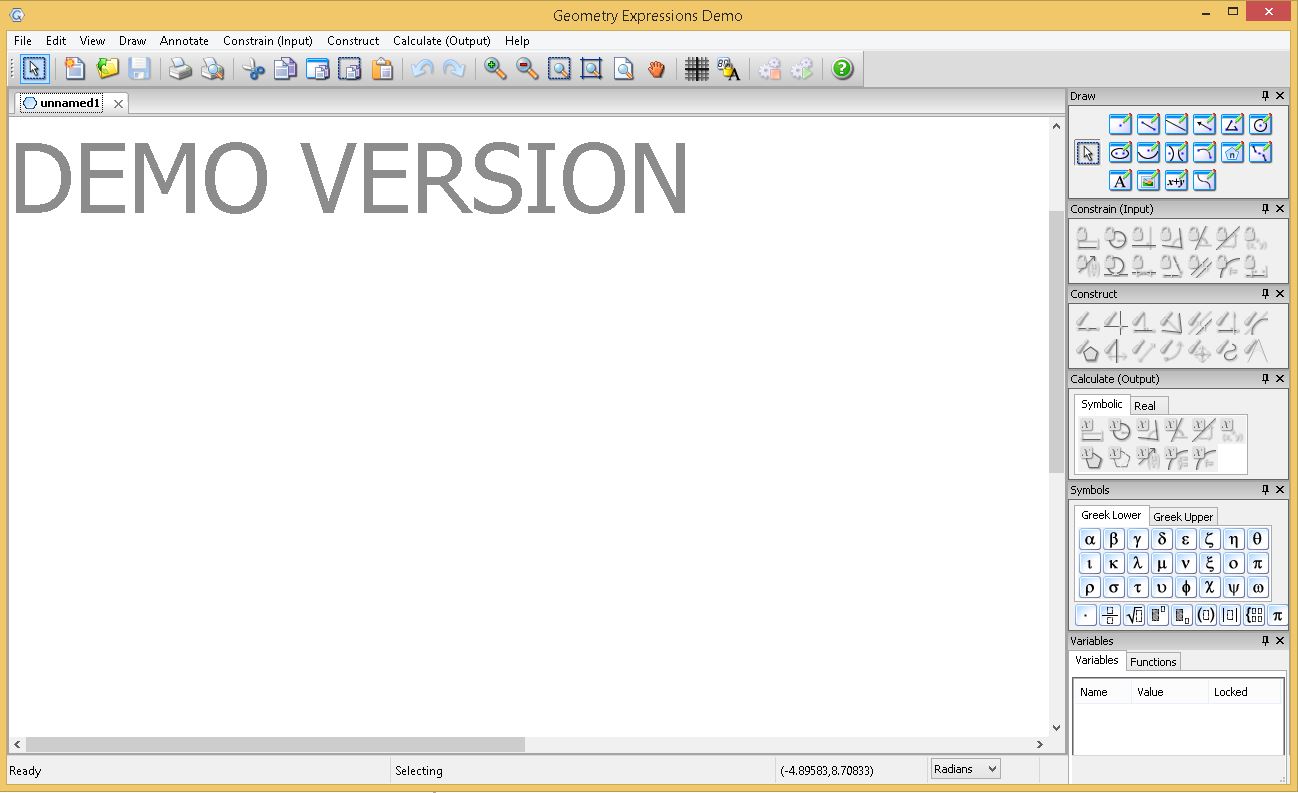The image size is (1298, 793).
Task: Open a file using the folder toolbar icon
Action: tap(107, 69)
